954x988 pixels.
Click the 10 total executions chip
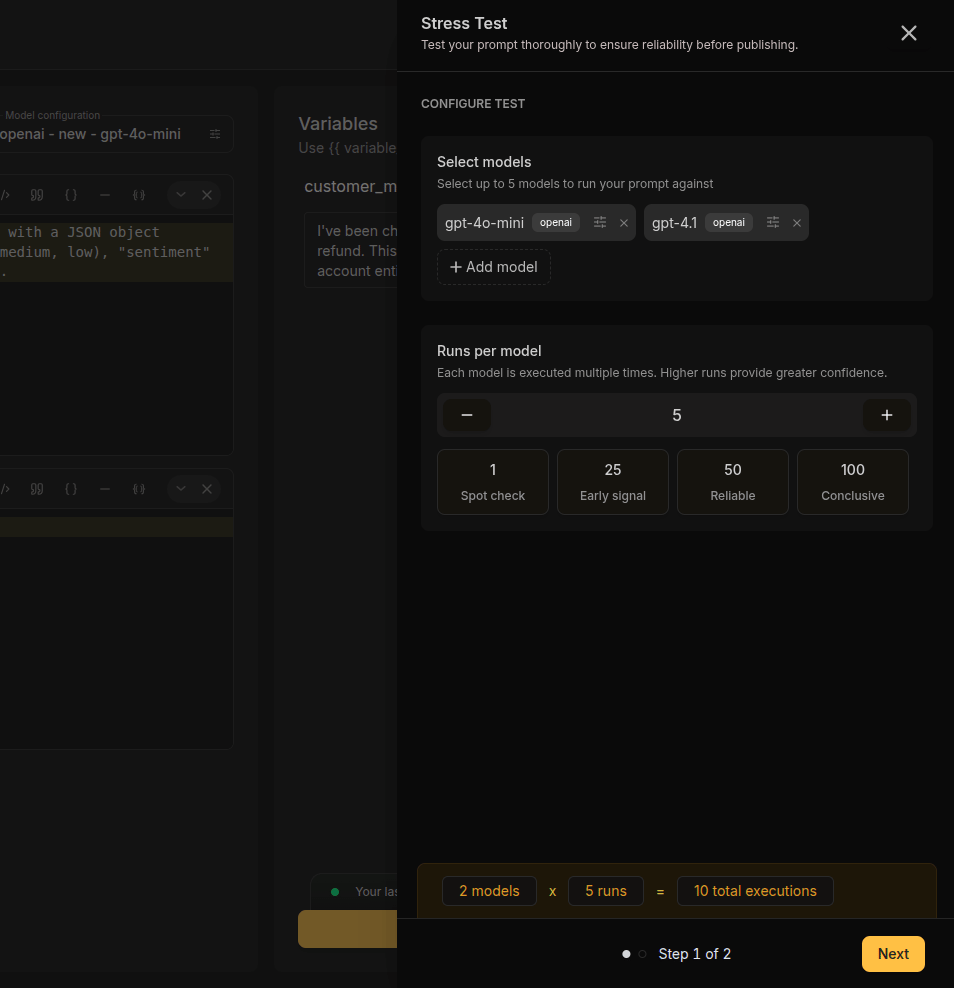[x=755, y=891]
